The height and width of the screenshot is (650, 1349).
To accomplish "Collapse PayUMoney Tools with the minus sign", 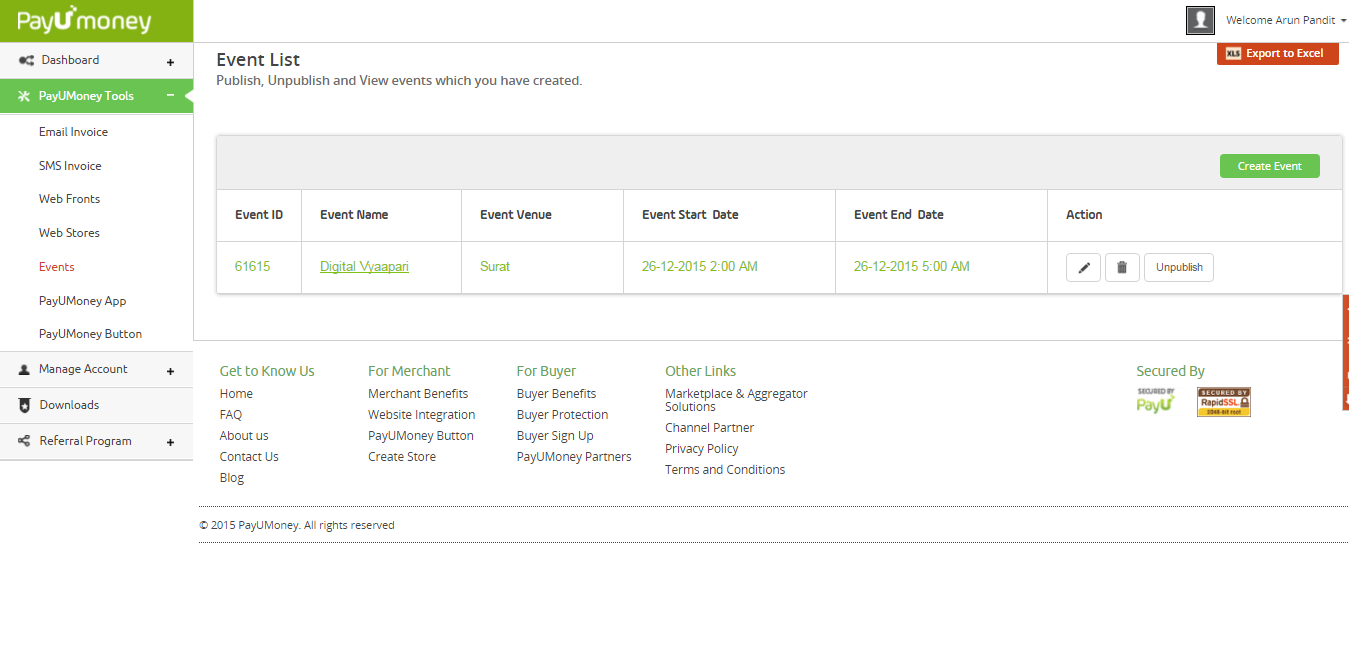I will 170,96.
